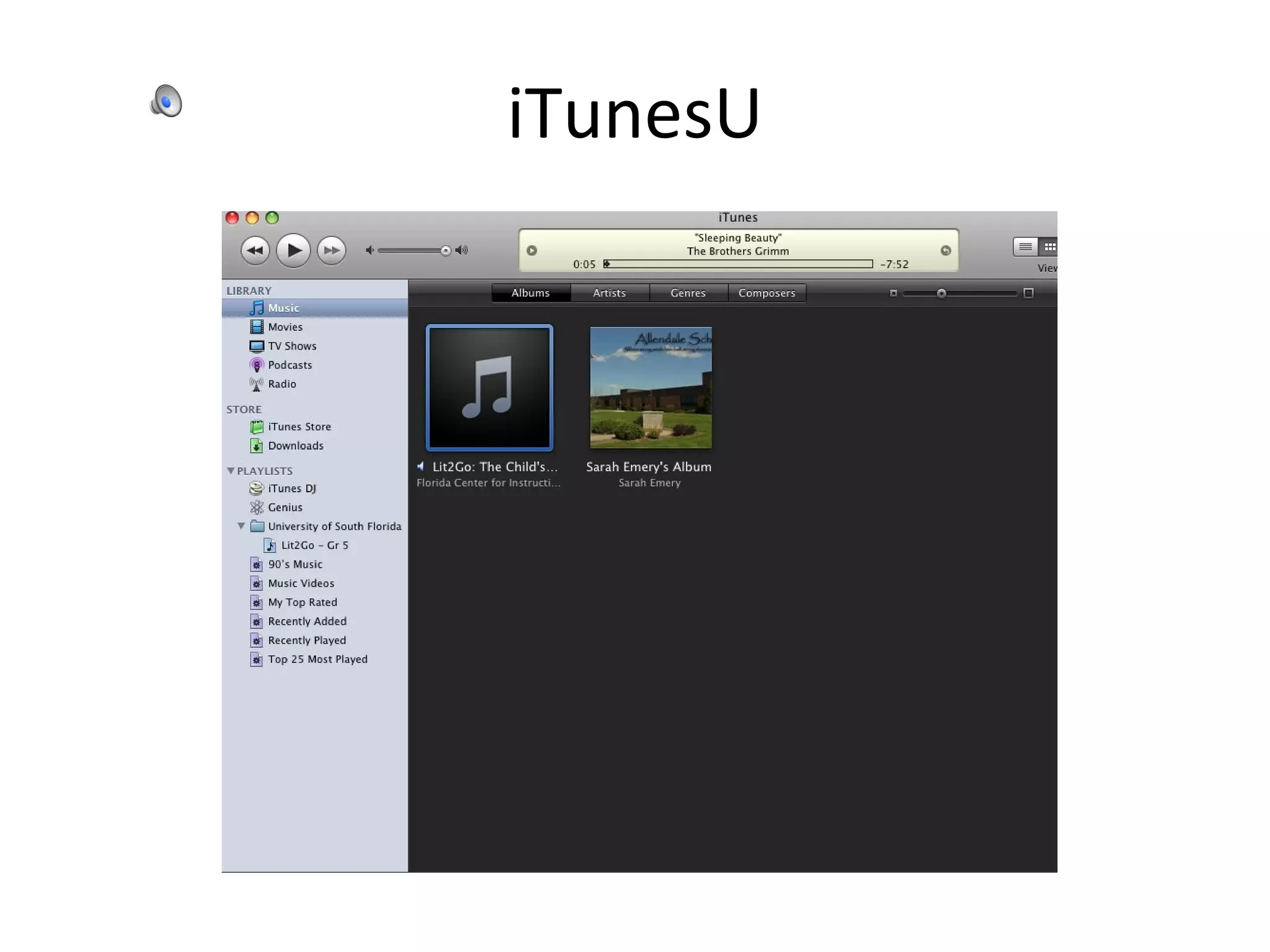The width and height of the screenshot is (1270, 952).
Task: Click the -7:52 remaining time
Action: (894, 264)
